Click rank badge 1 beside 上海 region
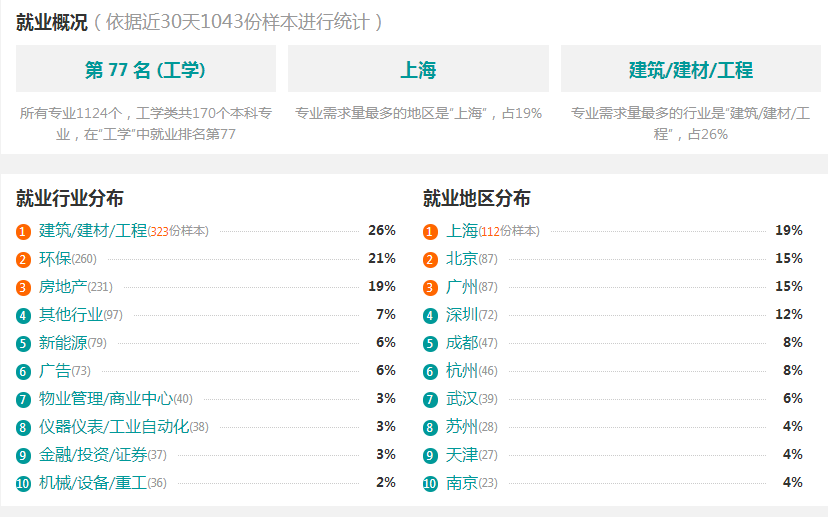This screenshot has width=828, height=517. [430, 232]
